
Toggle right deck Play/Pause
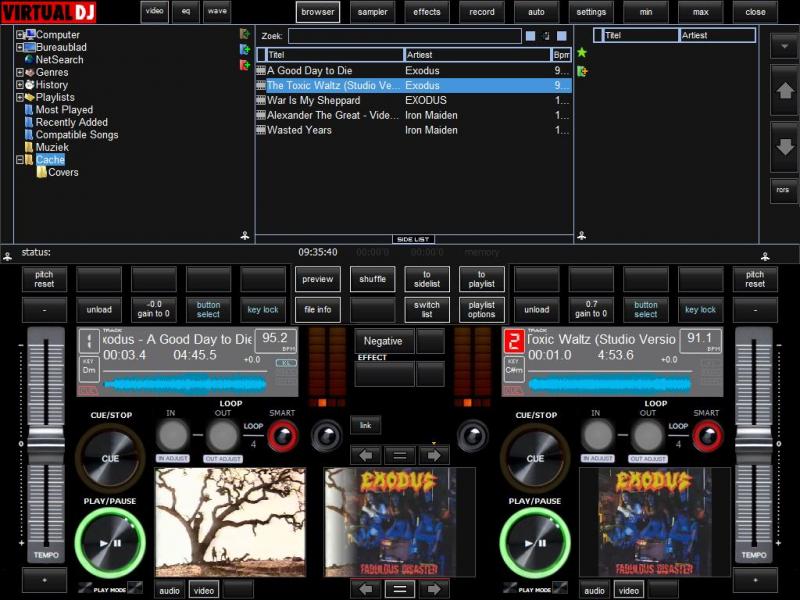coord(535,543)
